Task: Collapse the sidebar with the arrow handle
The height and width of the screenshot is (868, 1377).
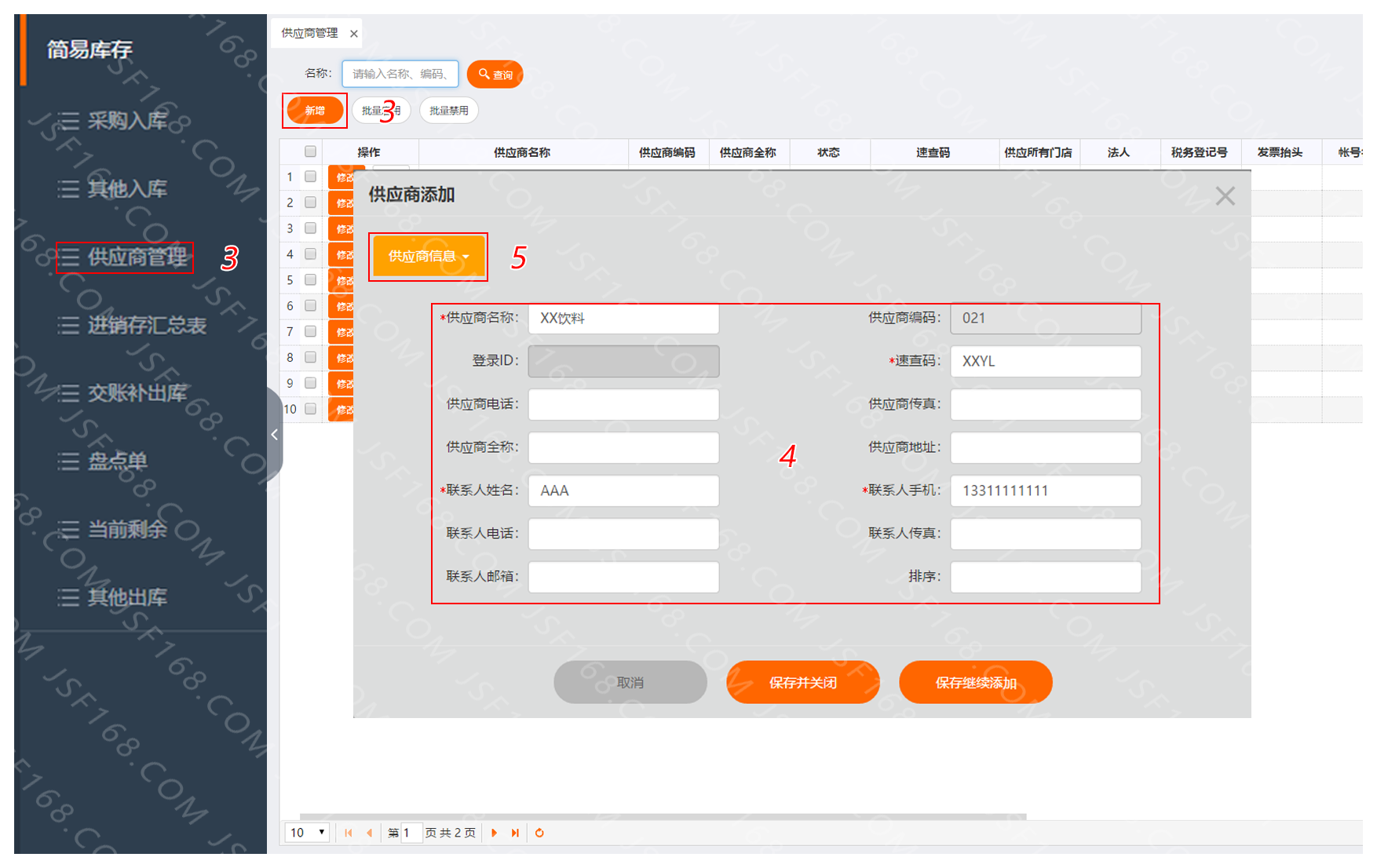Action: coord(274,435)
